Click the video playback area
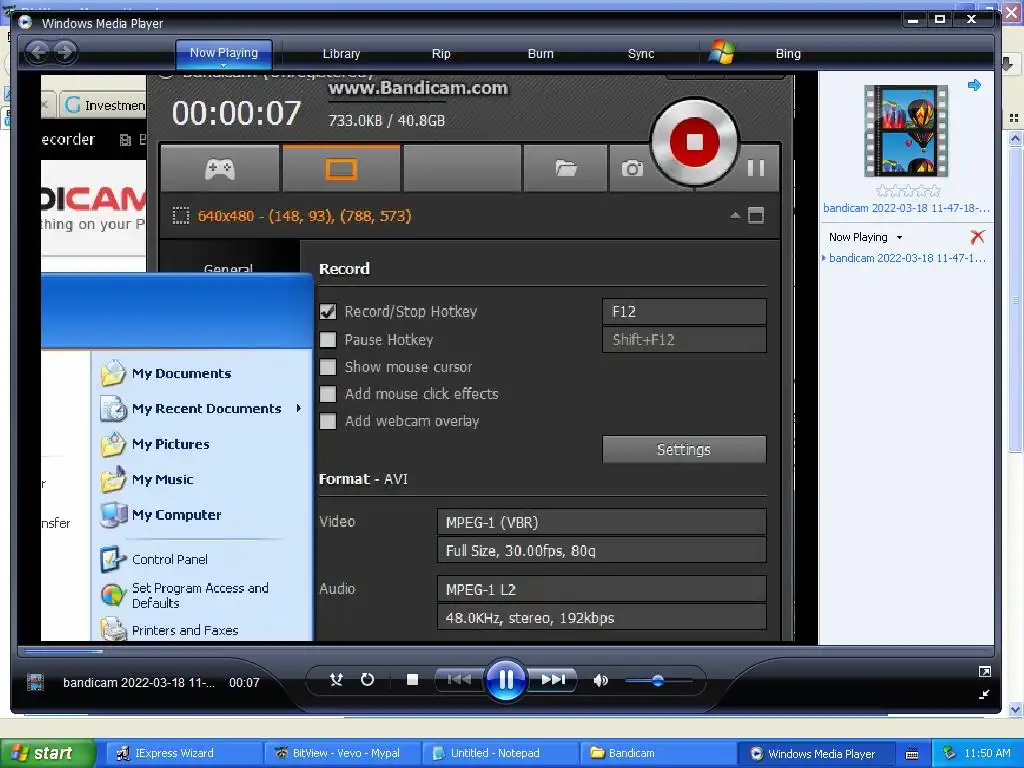This screenshot has width=1024, height=768. [x=418, y=357]
